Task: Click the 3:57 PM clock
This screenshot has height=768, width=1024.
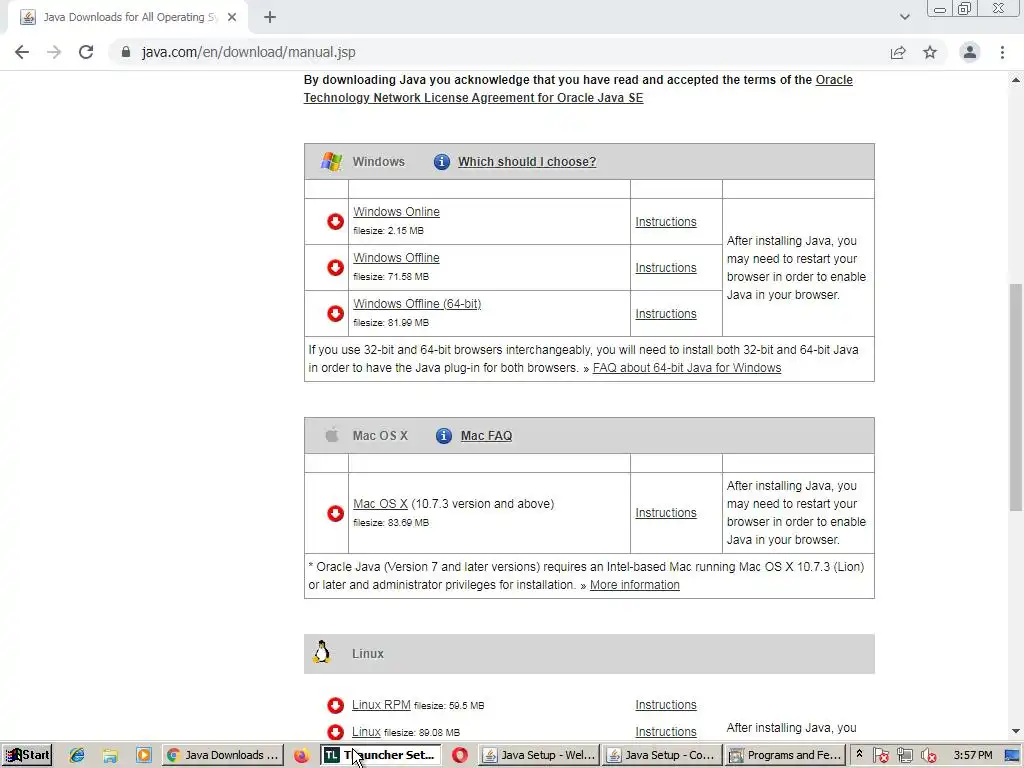Action: [972, 755]
